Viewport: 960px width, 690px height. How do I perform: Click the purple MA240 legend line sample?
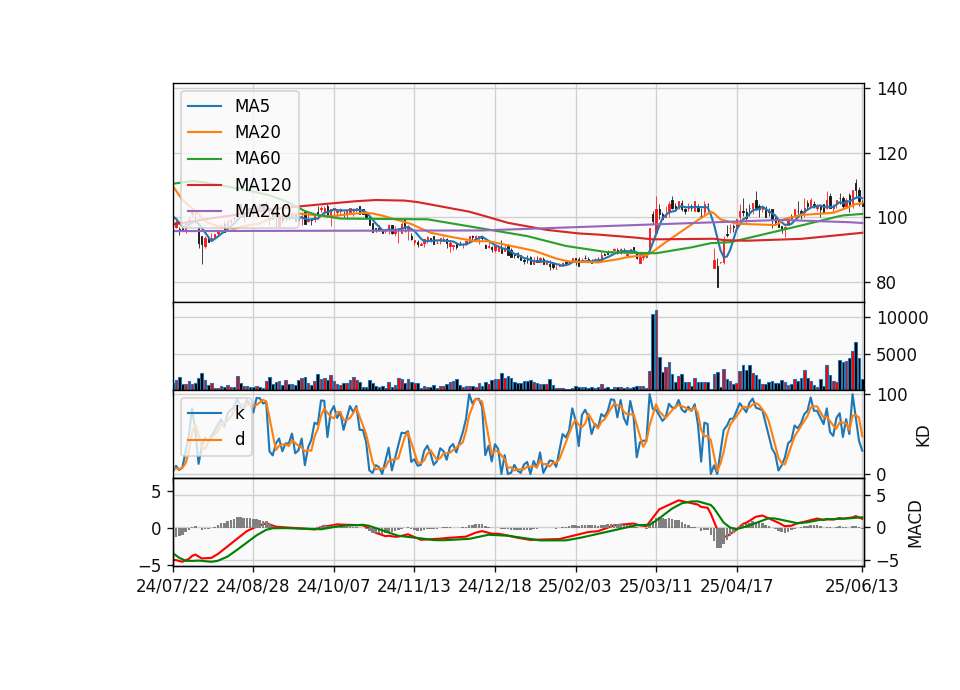(204, 212)
